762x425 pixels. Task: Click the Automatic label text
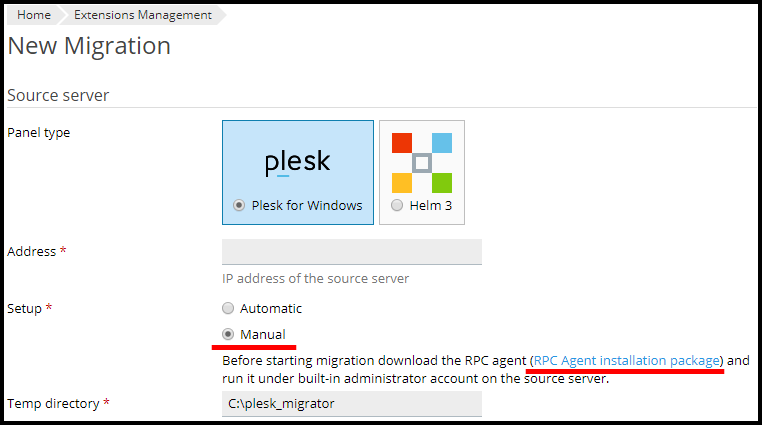270,309
